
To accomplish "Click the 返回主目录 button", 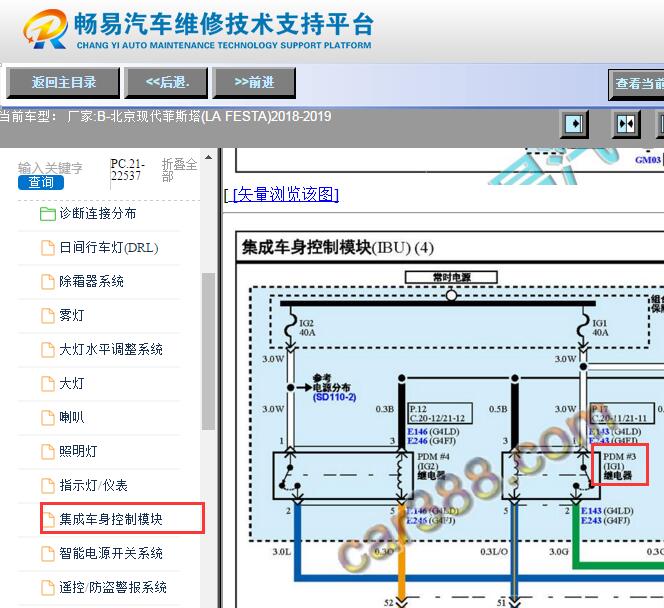I will 63,82.
